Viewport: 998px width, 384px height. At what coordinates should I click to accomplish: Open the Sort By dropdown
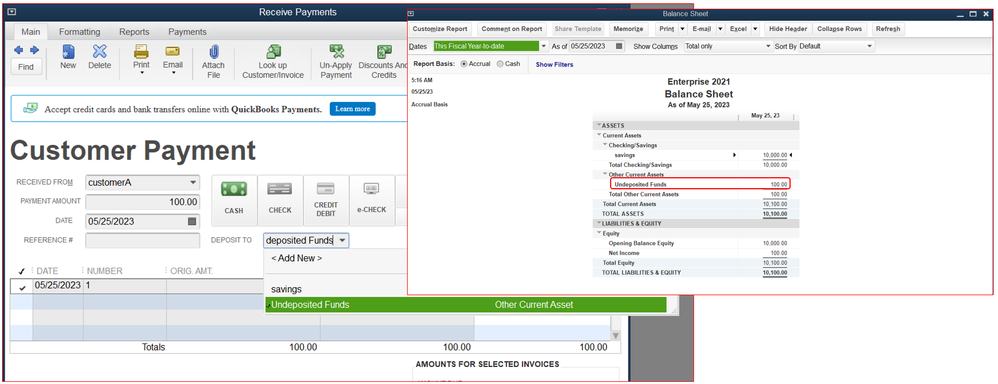point(870,46)
